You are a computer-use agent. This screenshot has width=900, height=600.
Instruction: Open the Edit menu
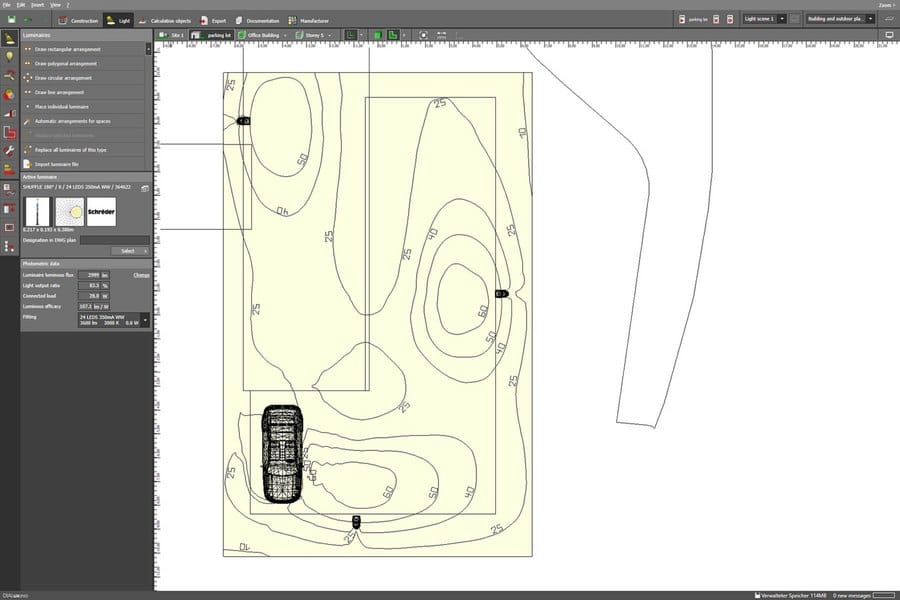point(21,5)
